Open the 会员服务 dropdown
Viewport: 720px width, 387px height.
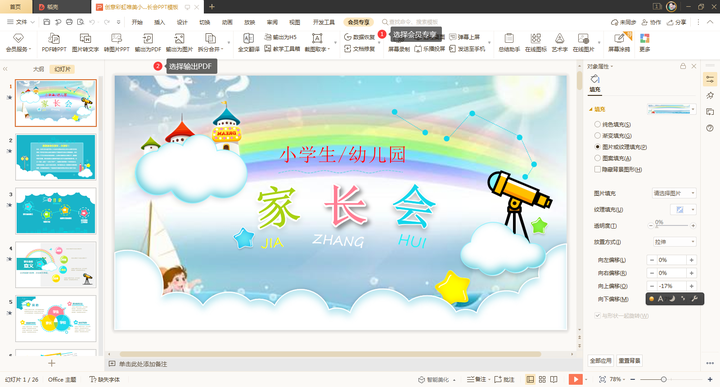(18, 42)
